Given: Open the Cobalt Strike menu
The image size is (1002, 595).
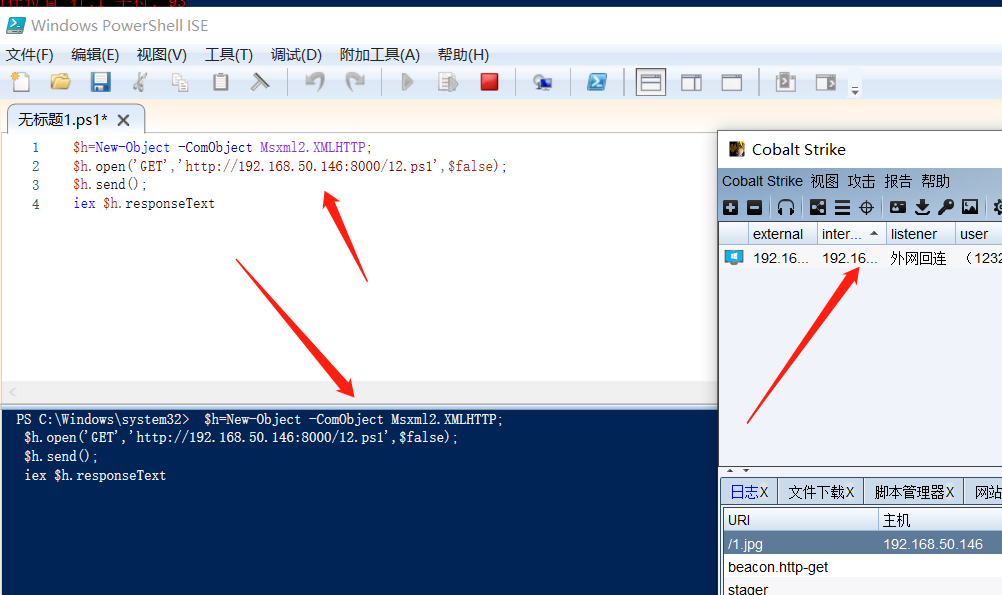Looking at the screenshot, I should (x=762, y=182).
